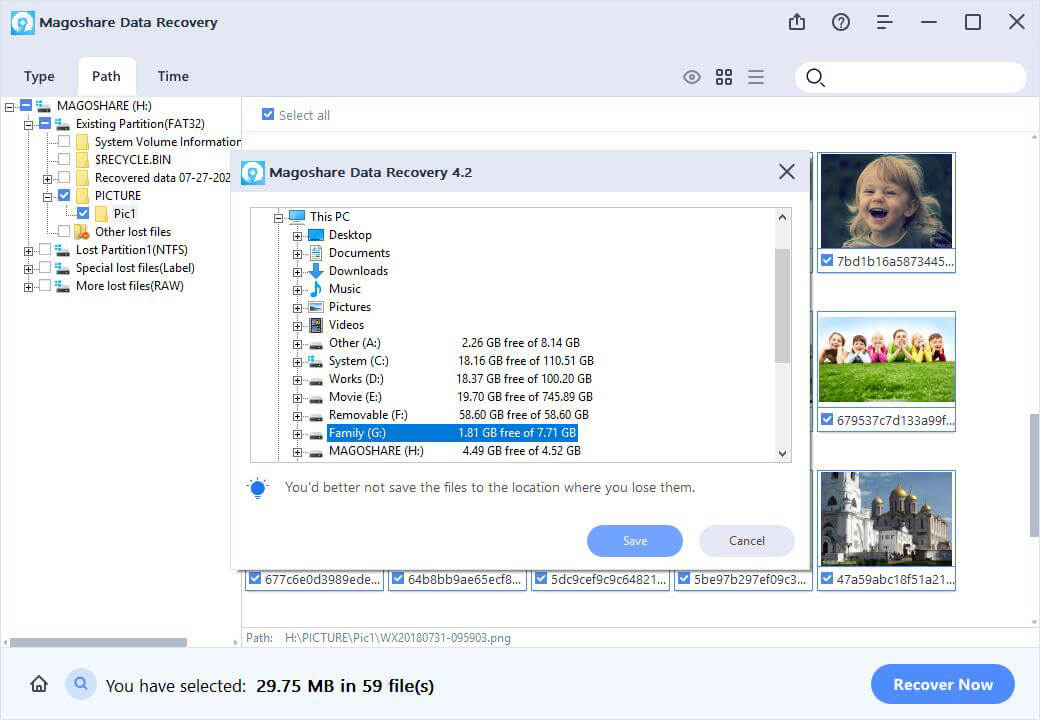Click the Other lost files folder icon
This screenshot has width=1040, height=720.
click(82, 231)
